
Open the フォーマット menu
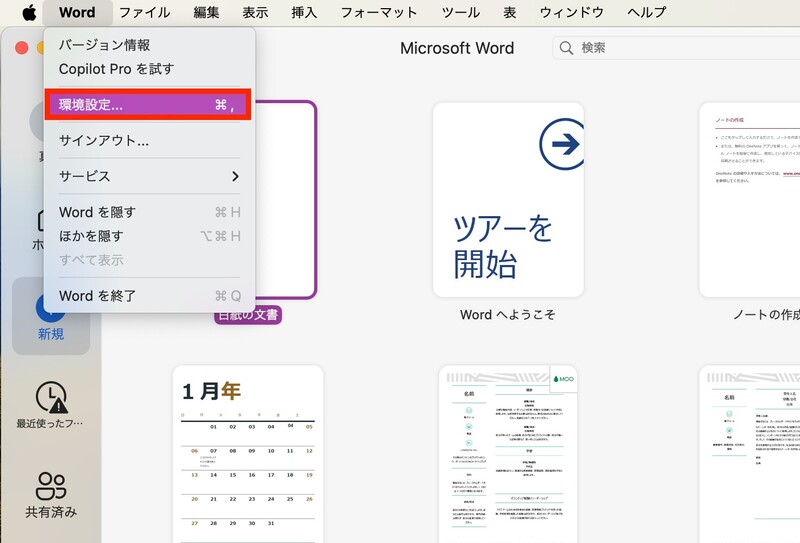point(379,12)
